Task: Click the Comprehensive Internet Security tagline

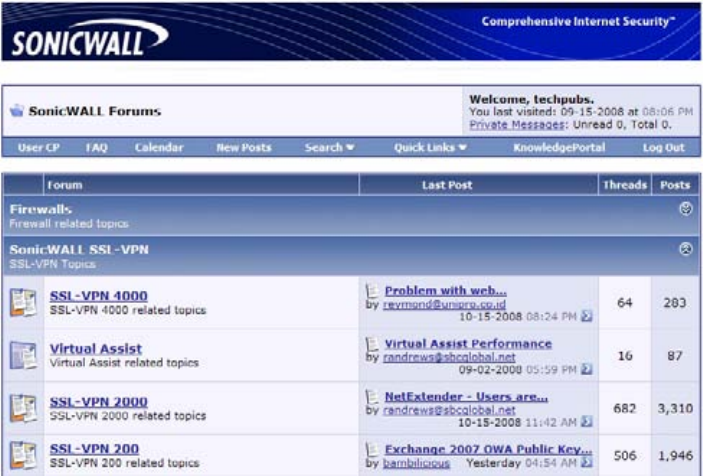Action: pyautogui.click(x=578, y=21)
